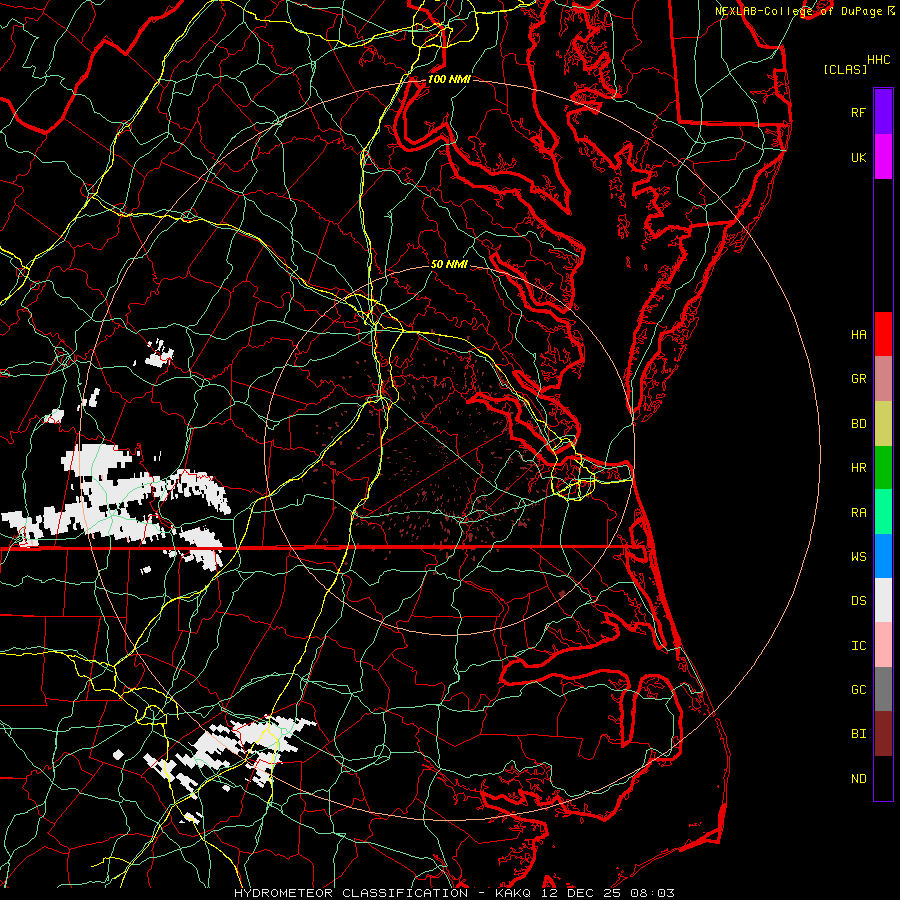Click the BI brown legend swatch
Screen dimensions: 900x900
883,733
